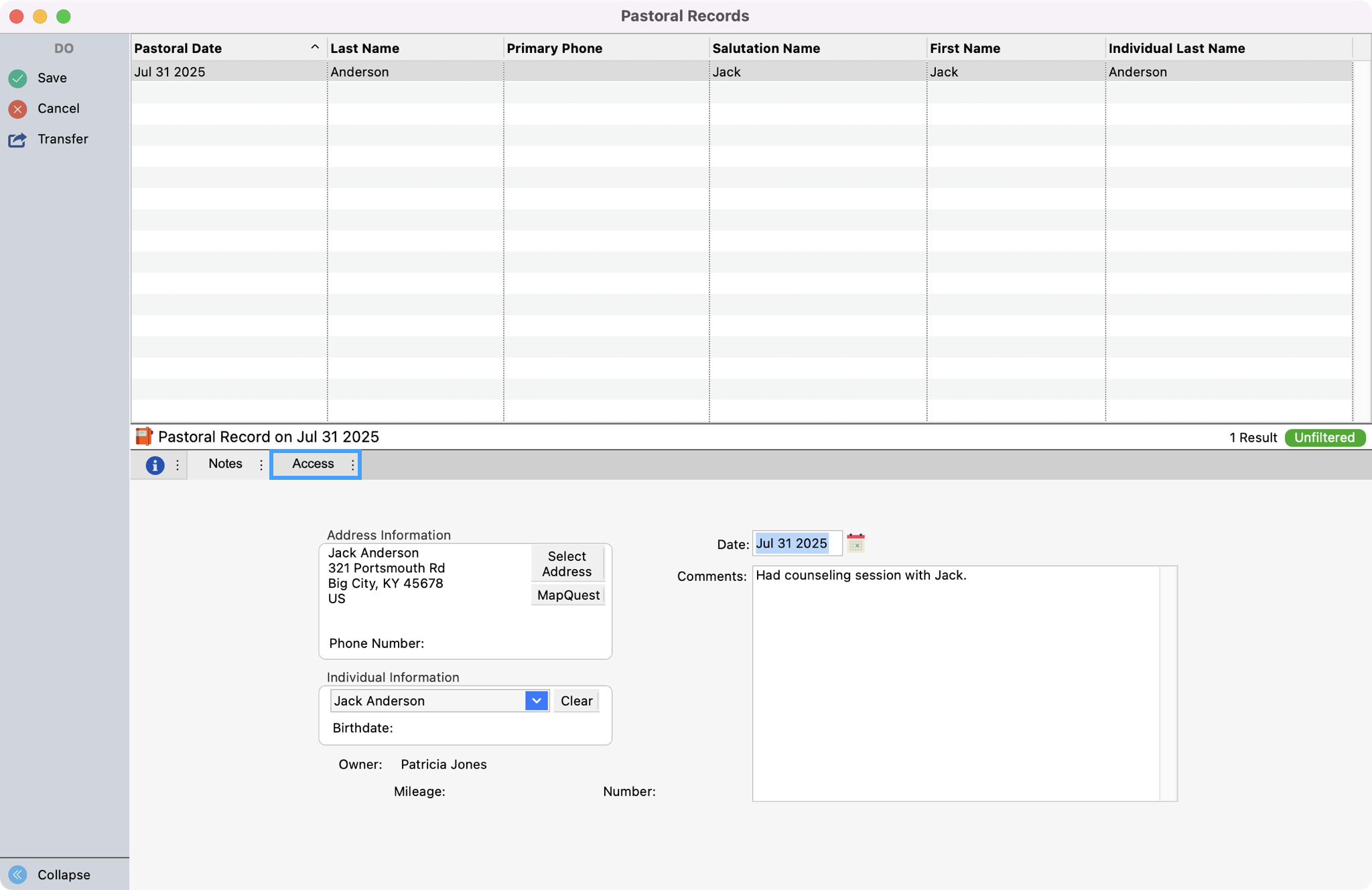Click the red Cancel icon

[x=17, y=109]
